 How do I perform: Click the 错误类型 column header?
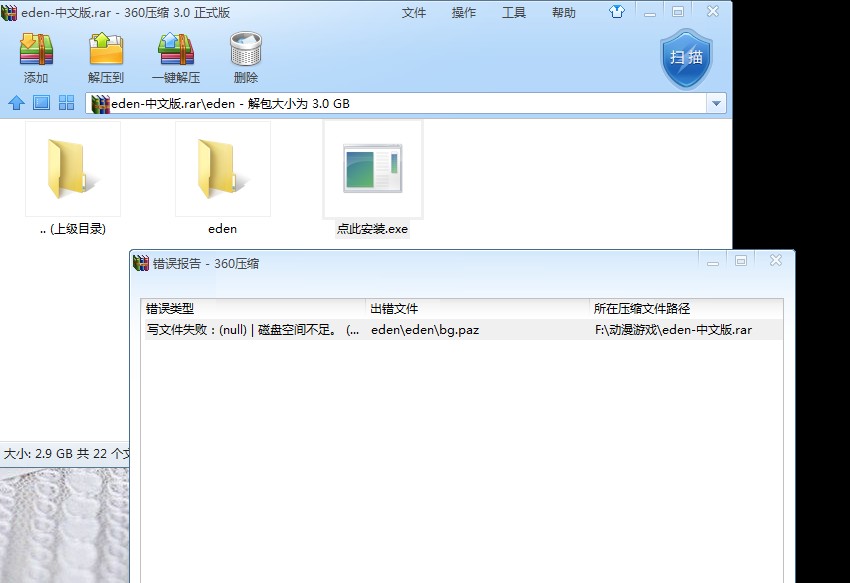point(253,309)
